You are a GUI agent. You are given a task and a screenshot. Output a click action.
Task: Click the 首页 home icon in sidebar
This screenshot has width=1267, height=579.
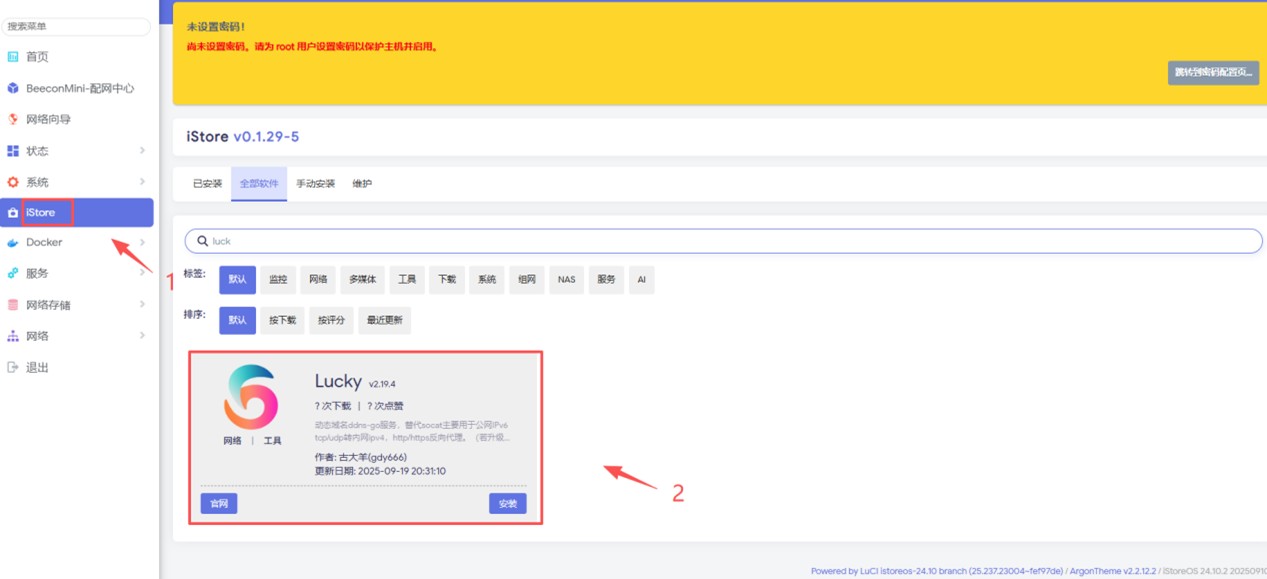coord(13,57)
